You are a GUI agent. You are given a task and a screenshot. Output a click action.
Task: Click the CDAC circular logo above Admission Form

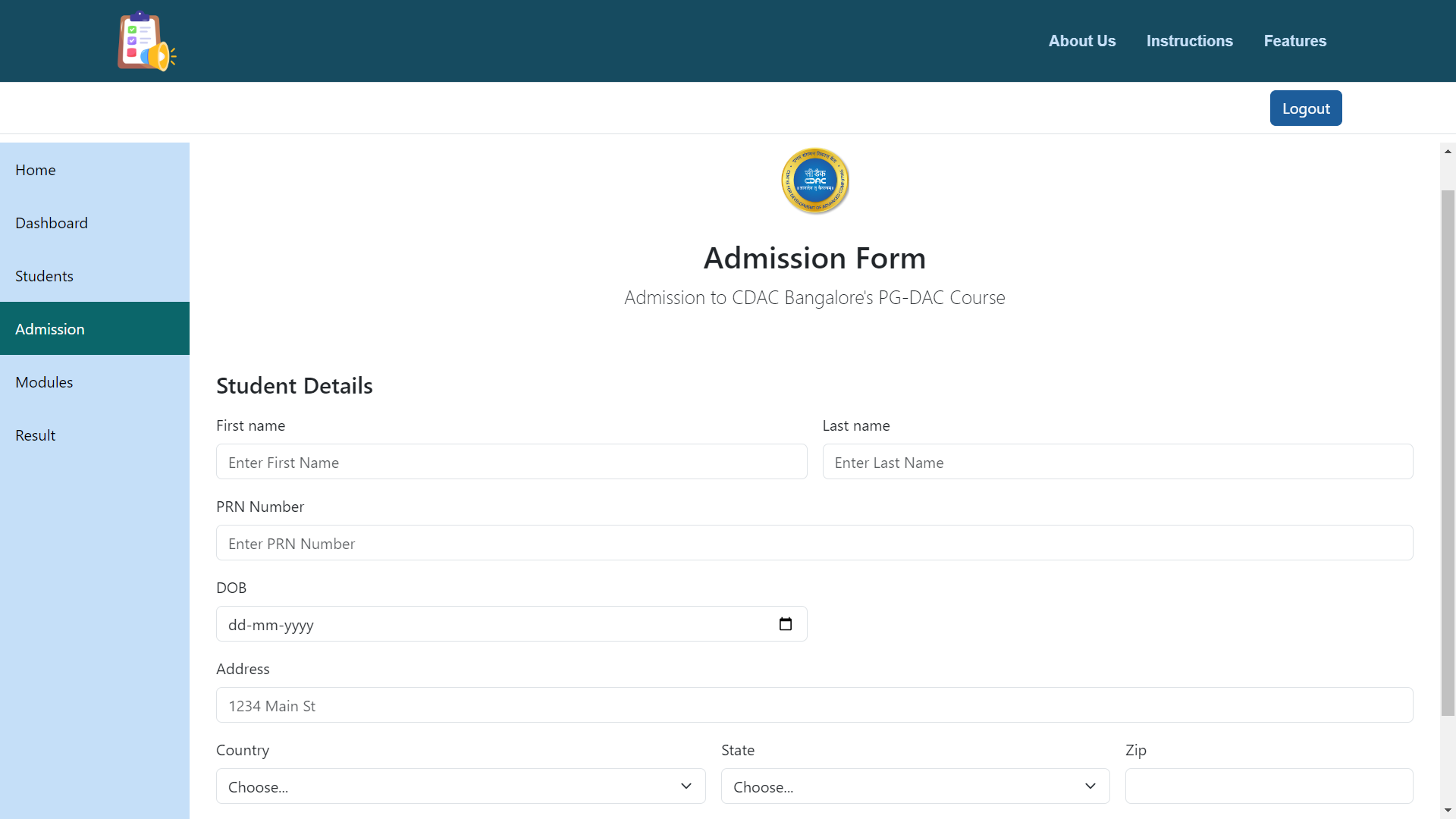(x=814, y=180)
